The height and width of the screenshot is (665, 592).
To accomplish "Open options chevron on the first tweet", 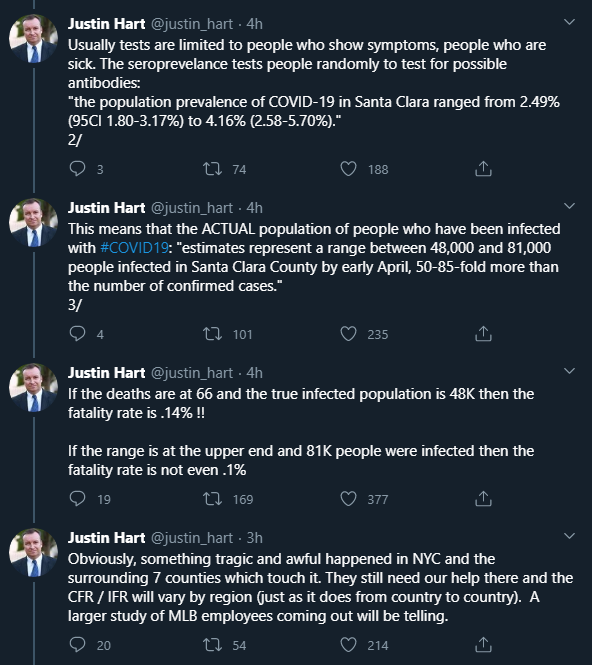I will click(x=570, y=22).
